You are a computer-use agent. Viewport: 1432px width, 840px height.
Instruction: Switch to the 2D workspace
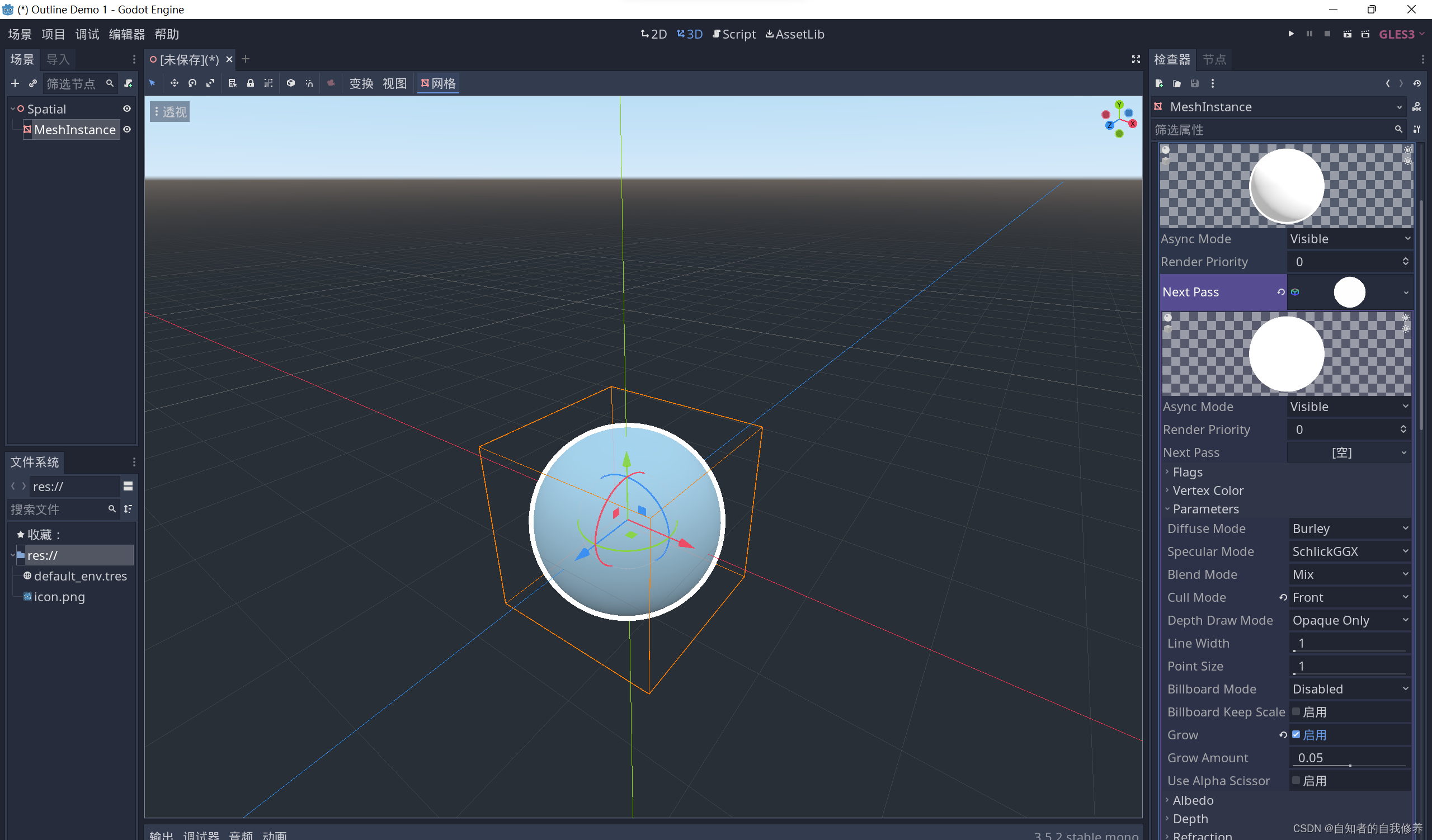pos(653,34)
